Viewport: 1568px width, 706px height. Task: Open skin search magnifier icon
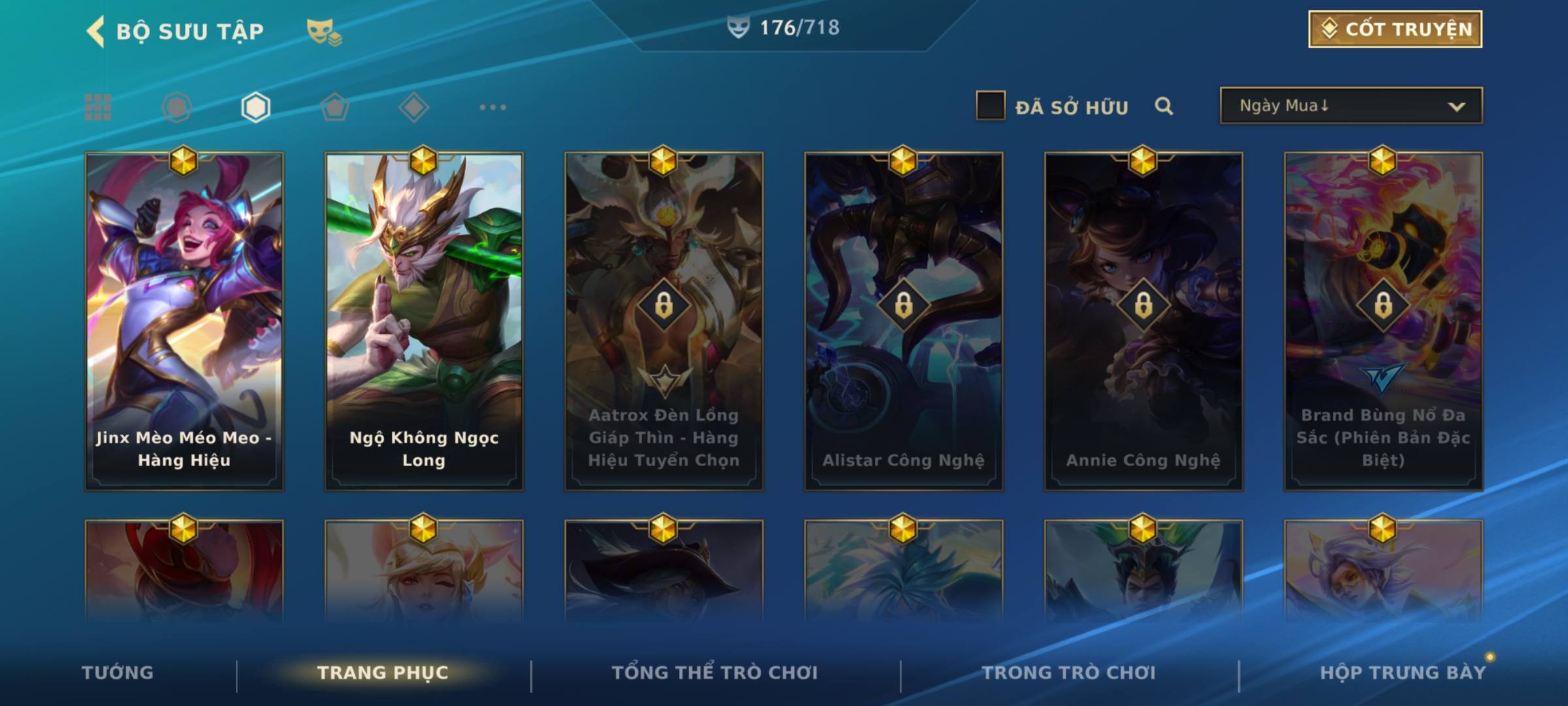[x=1164, y=106]
